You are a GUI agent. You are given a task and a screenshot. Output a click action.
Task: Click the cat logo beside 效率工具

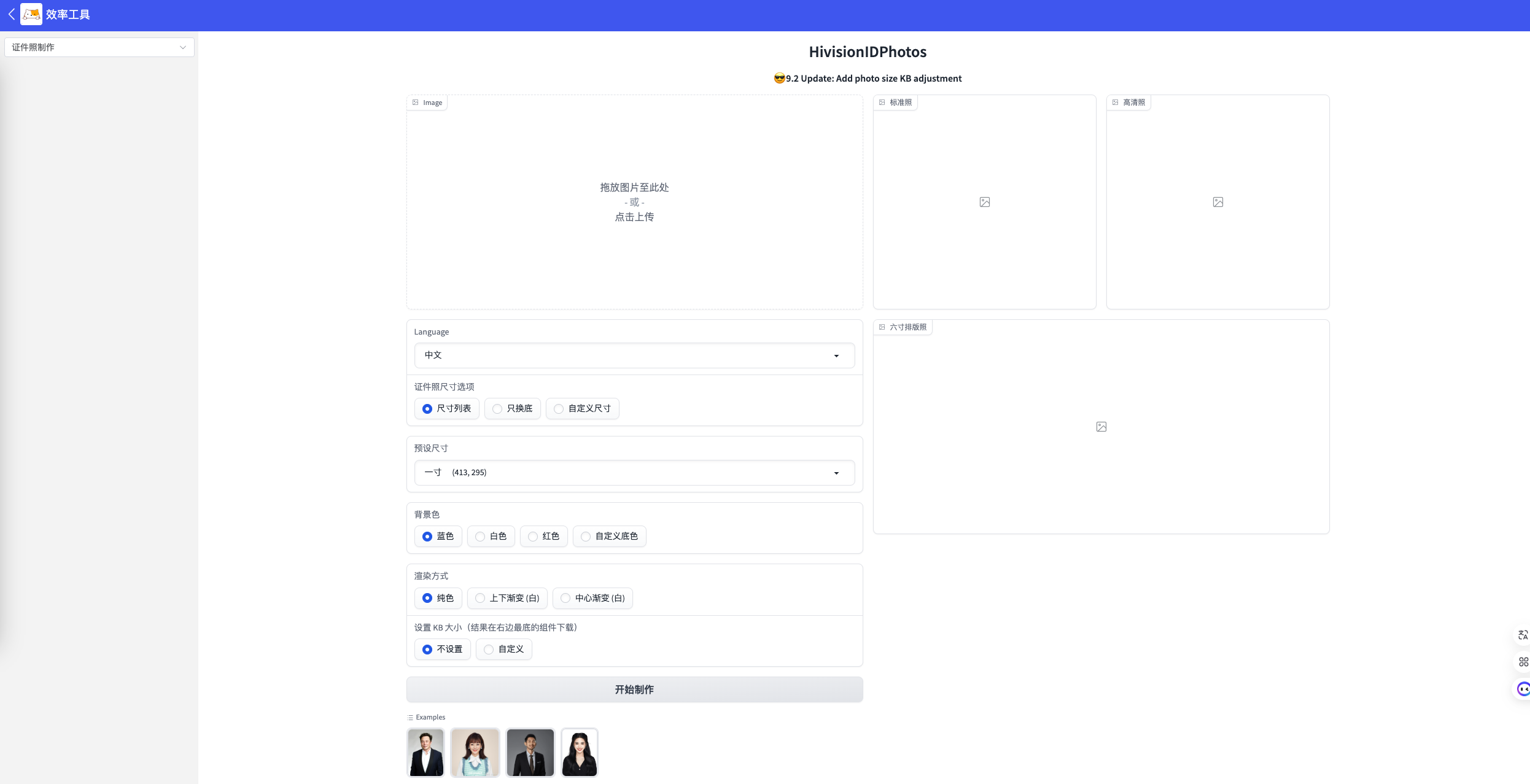click(x=31, y=14)
